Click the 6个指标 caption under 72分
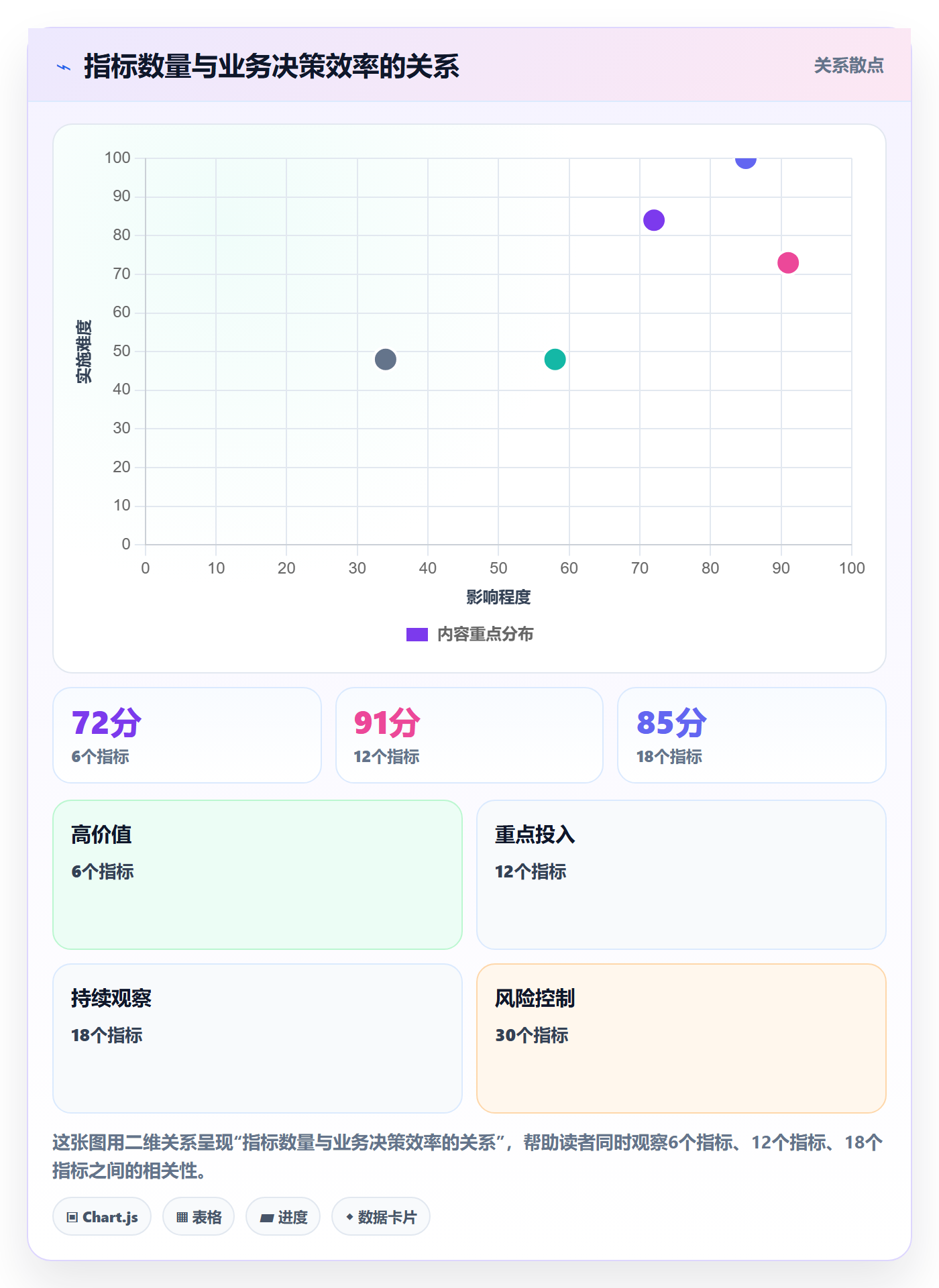 (101, 757)
